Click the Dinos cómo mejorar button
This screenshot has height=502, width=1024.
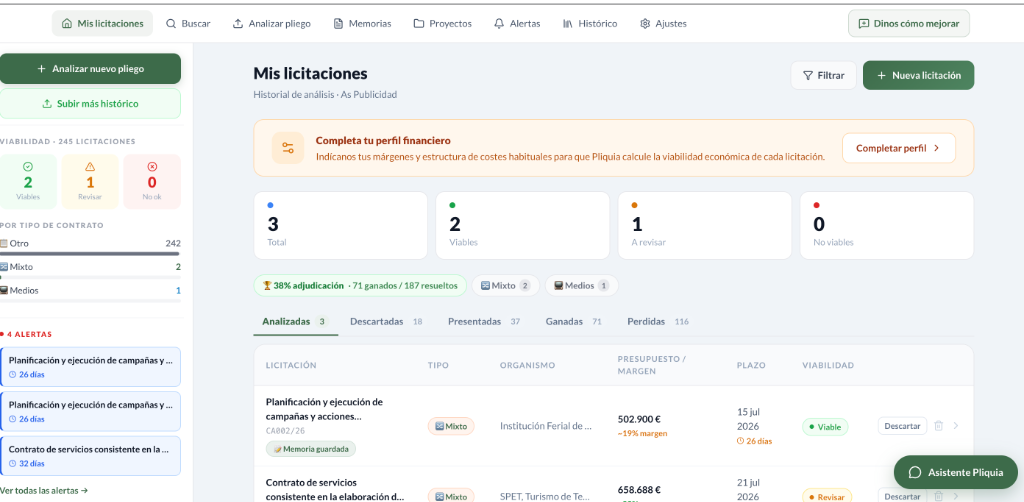tap(909, 24)
